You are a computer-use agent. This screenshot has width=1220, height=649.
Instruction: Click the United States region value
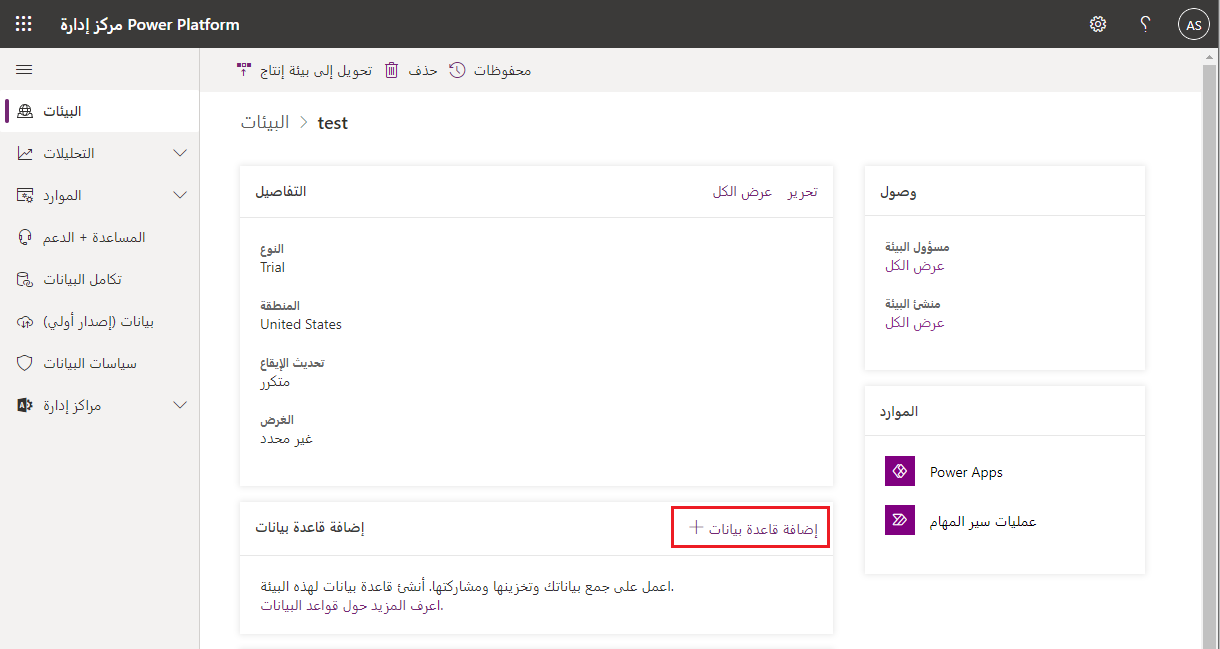(x=301, y=324)
